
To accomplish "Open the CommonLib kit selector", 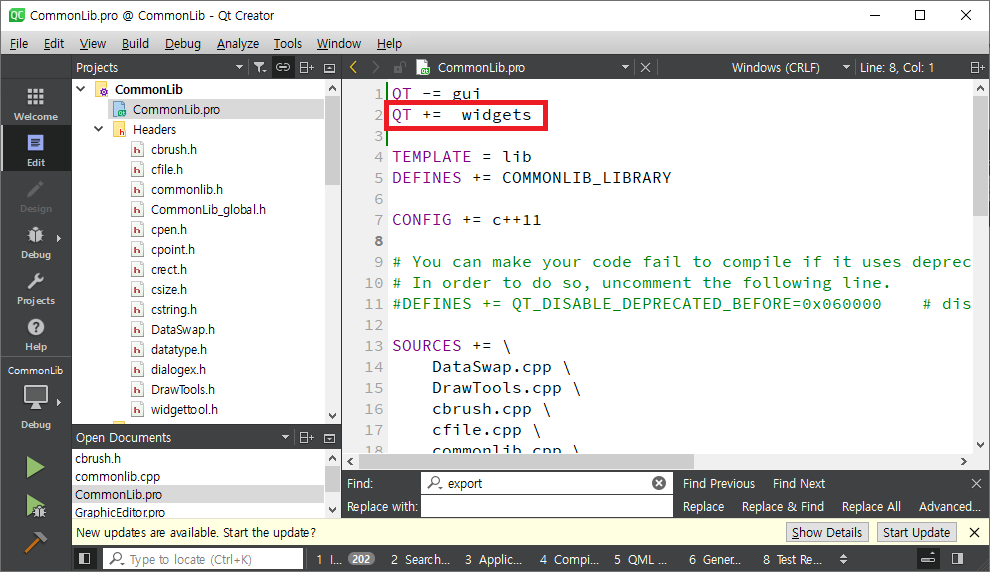I will point(35,396).
